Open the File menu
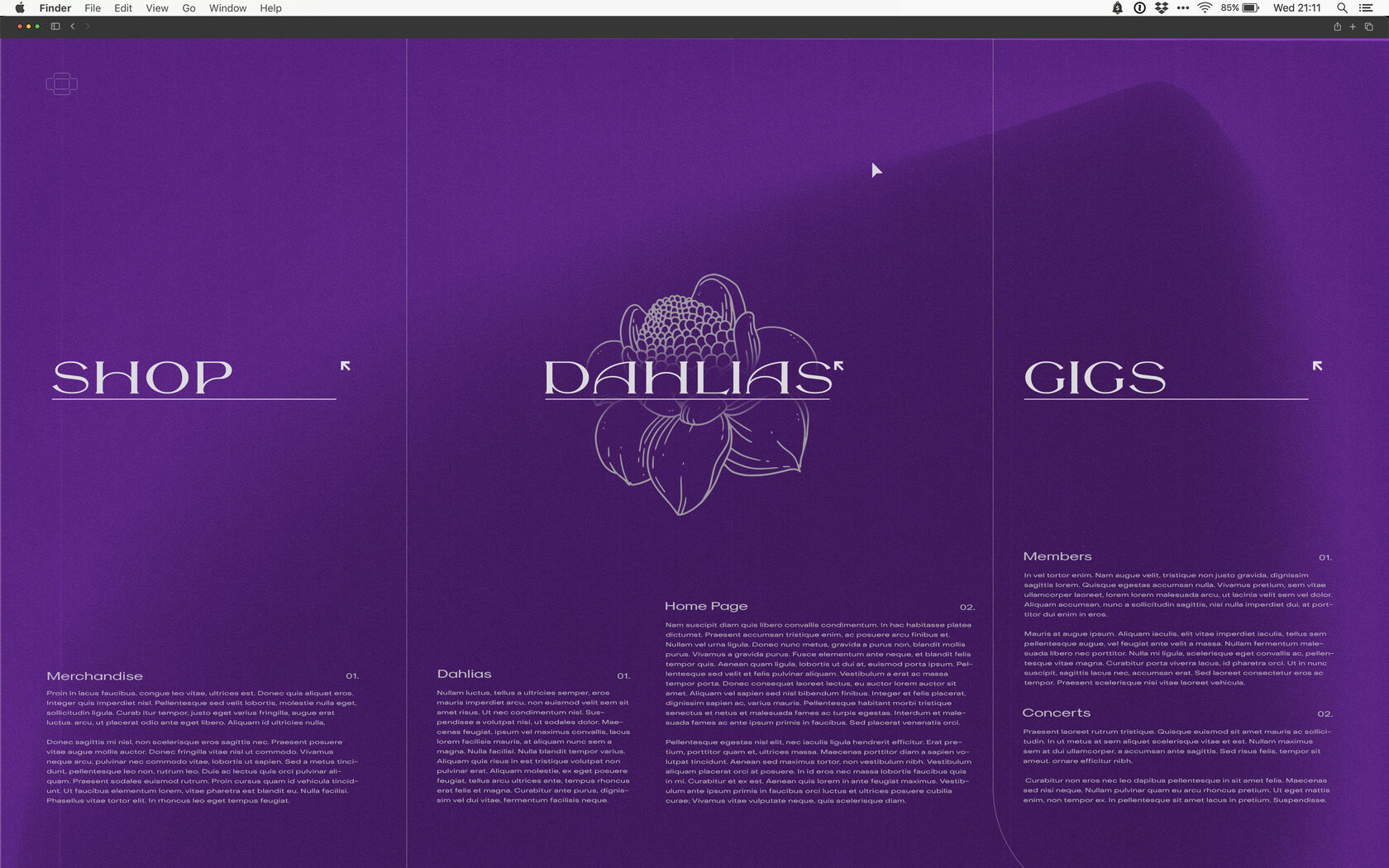The width and height of the screenshot is (1389, 868). (93, 8)
